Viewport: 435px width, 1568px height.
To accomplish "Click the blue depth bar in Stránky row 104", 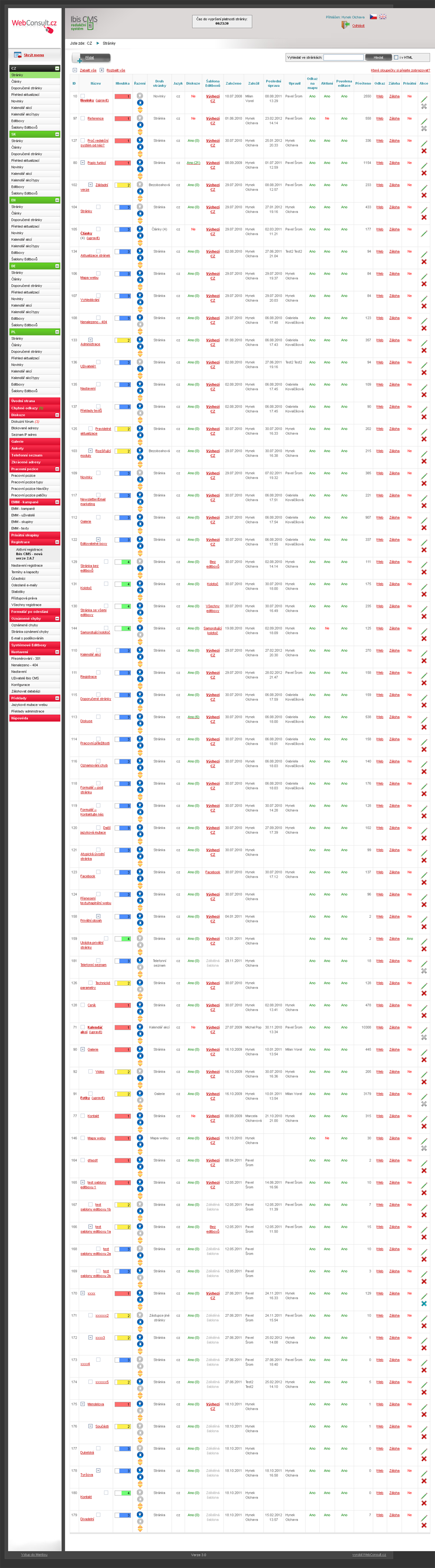I will pyautogui.click(x=123, y=207).
